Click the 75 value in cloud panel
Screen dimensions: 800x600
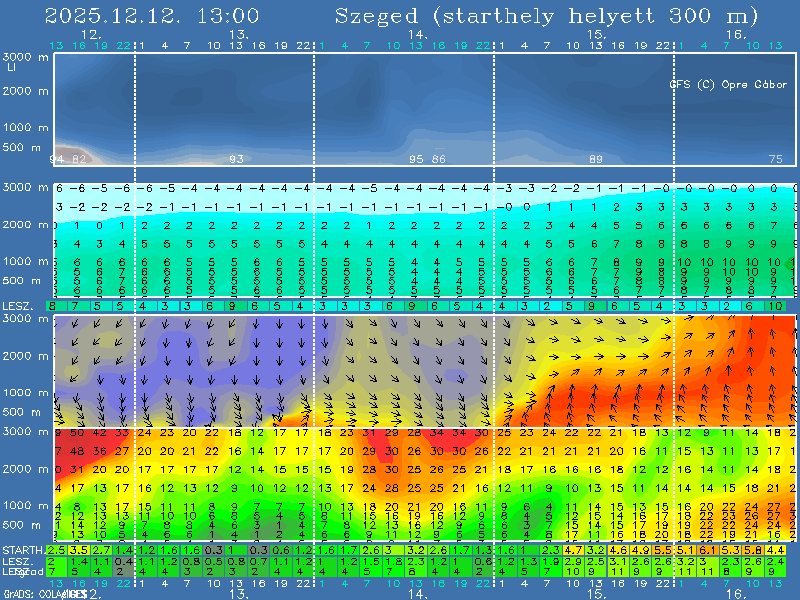(776, 159)
